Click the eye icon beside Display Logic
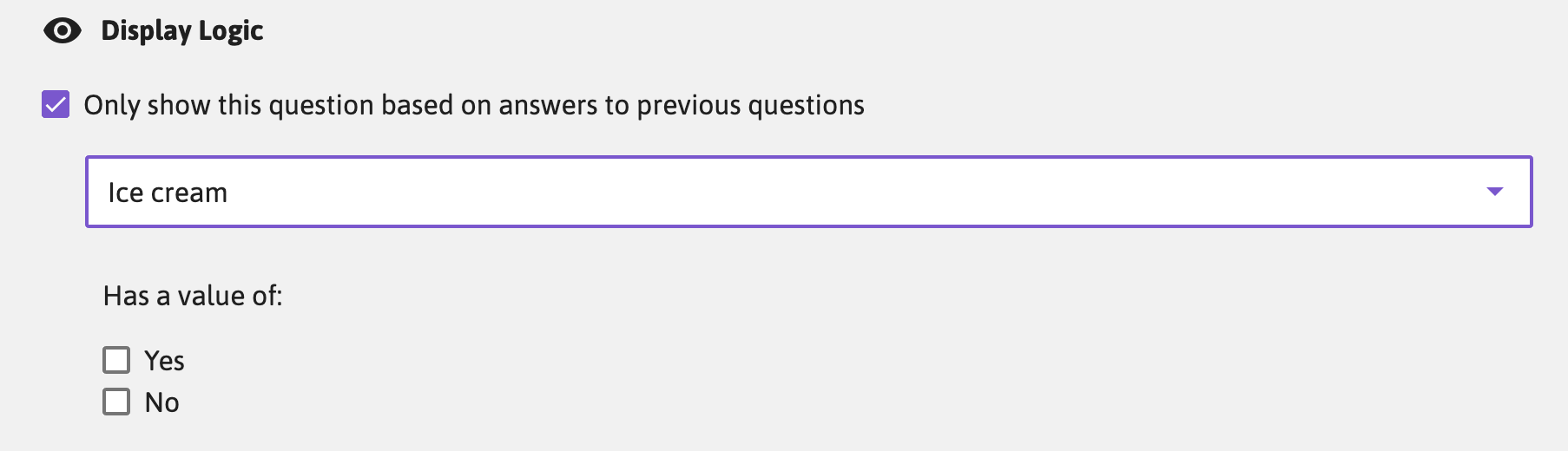1568x451 pixels. [x=63, y=31]
